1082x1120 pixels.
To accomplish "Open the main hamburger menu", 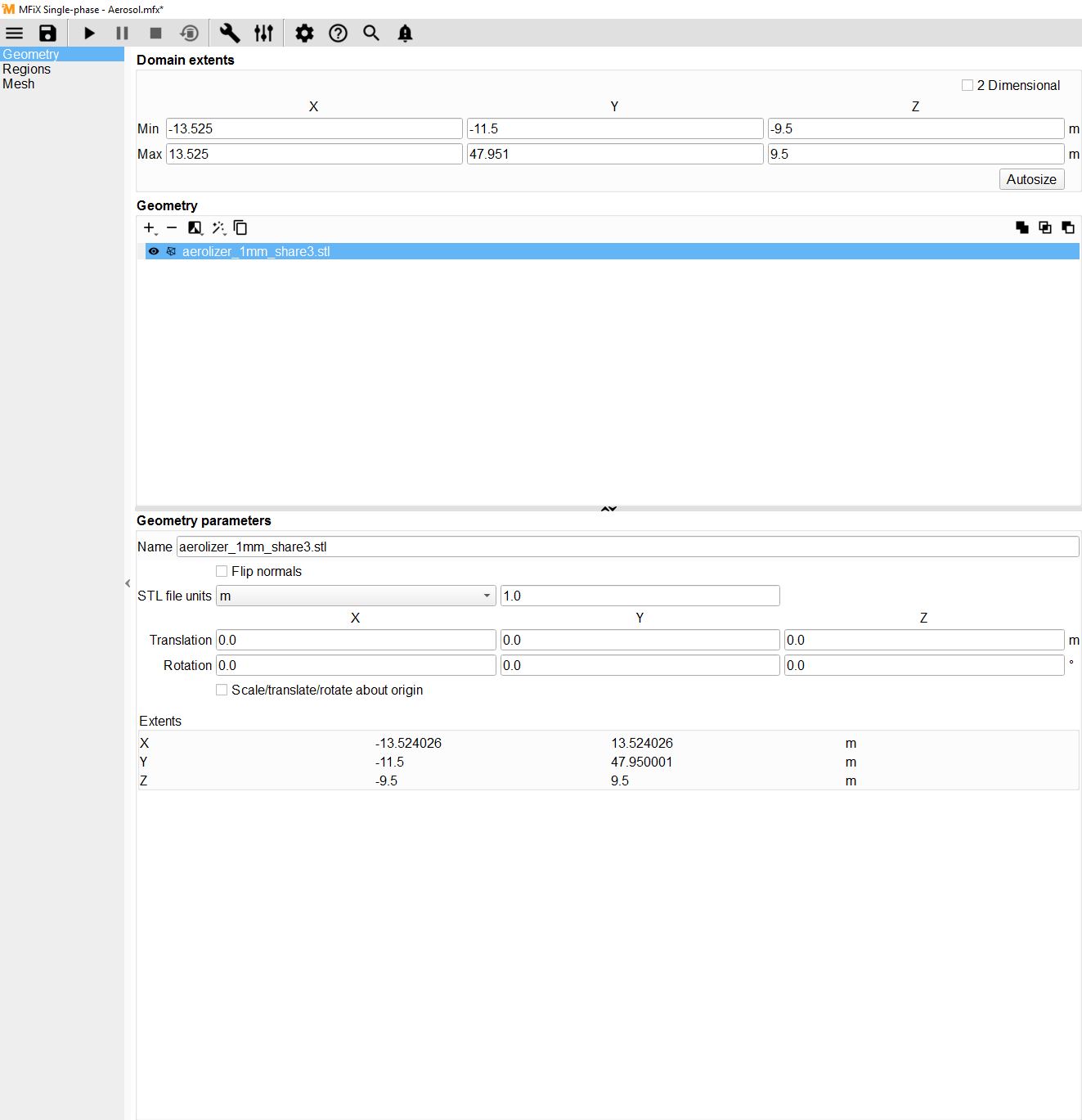I will [x=15, y=34].
